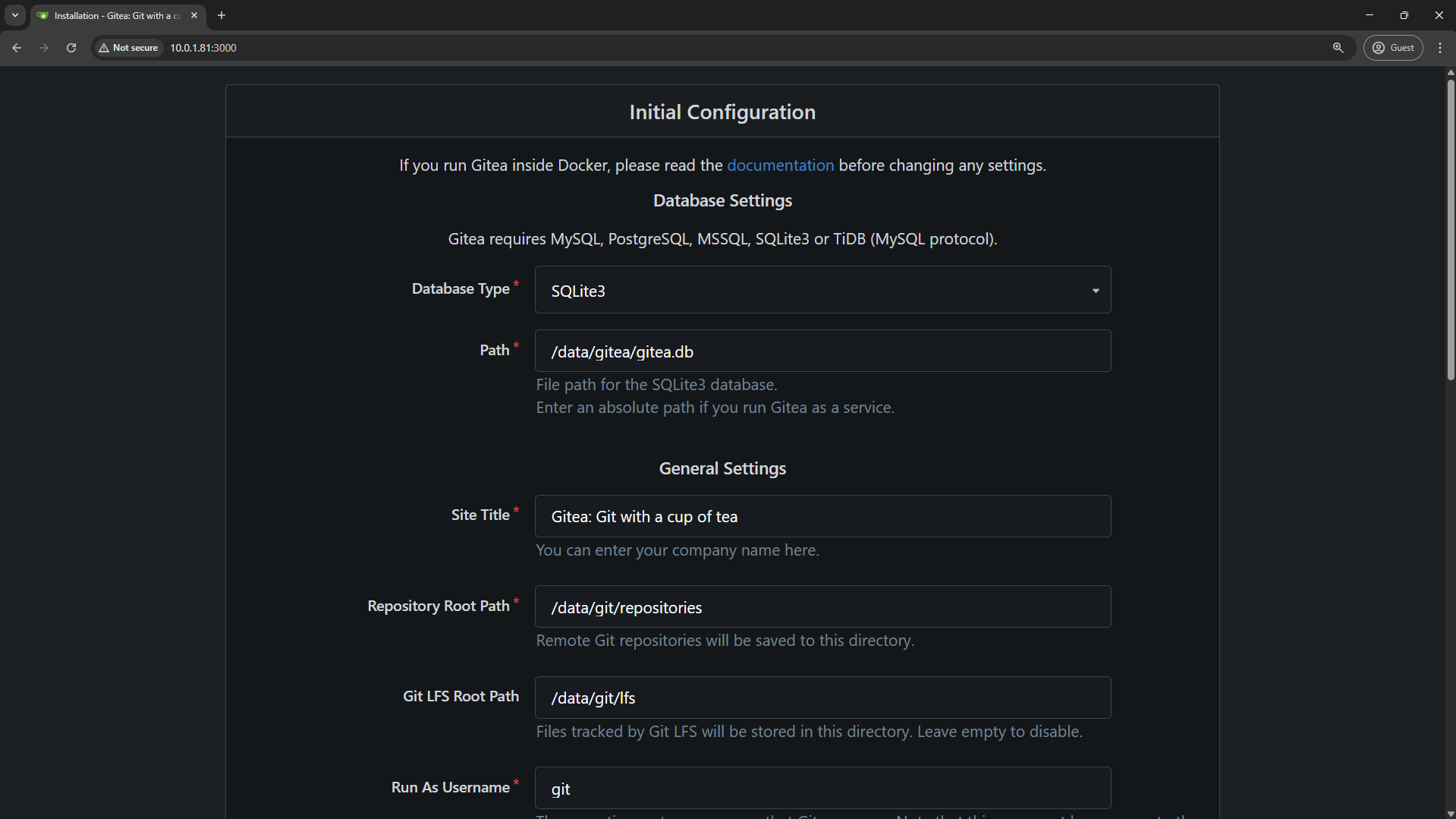Reload the Gitea installation page
This screenshot has width=1456, height=819.
71,48
